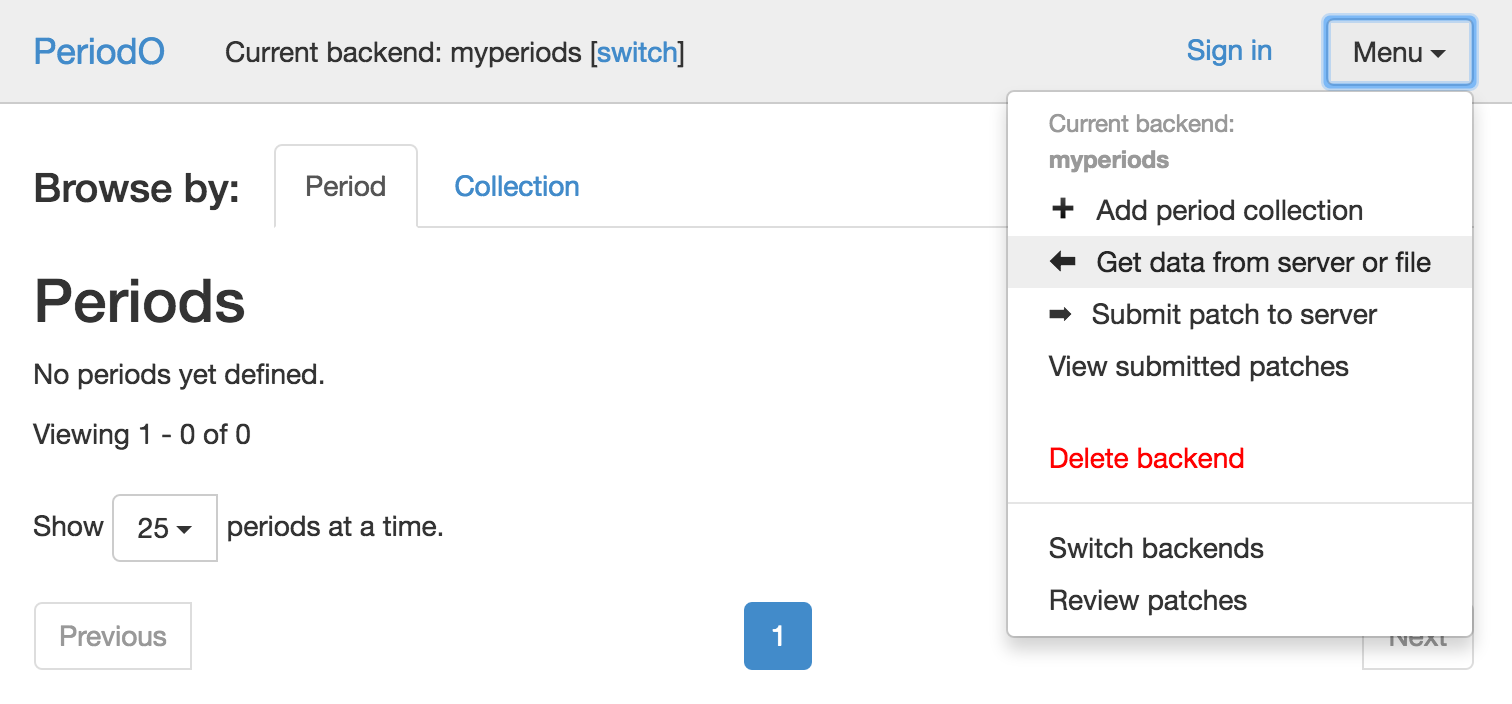Viewport: 1512px width, 704px height.
Task: Switch to the Collection tab
Action: (x=516, y=186)
